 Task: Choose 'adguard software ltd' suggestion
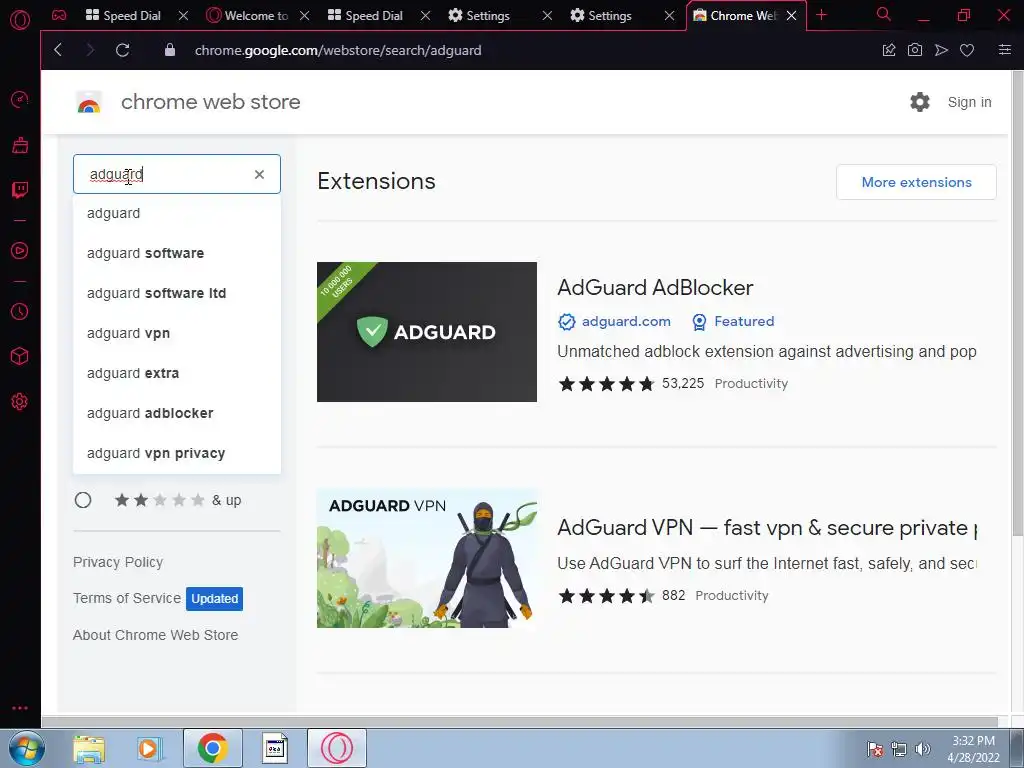(176, 293)
